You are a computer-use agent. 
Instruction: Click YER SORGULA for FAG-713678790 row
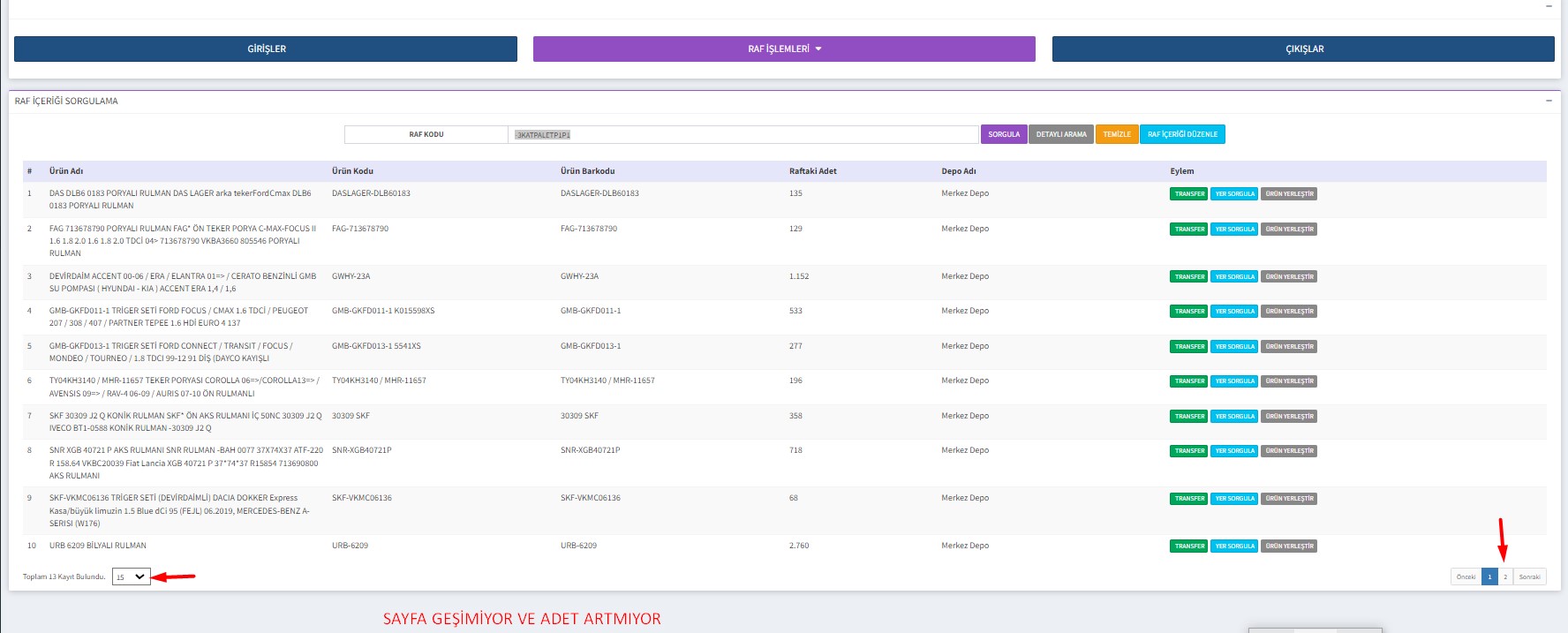coord(1234,230)
